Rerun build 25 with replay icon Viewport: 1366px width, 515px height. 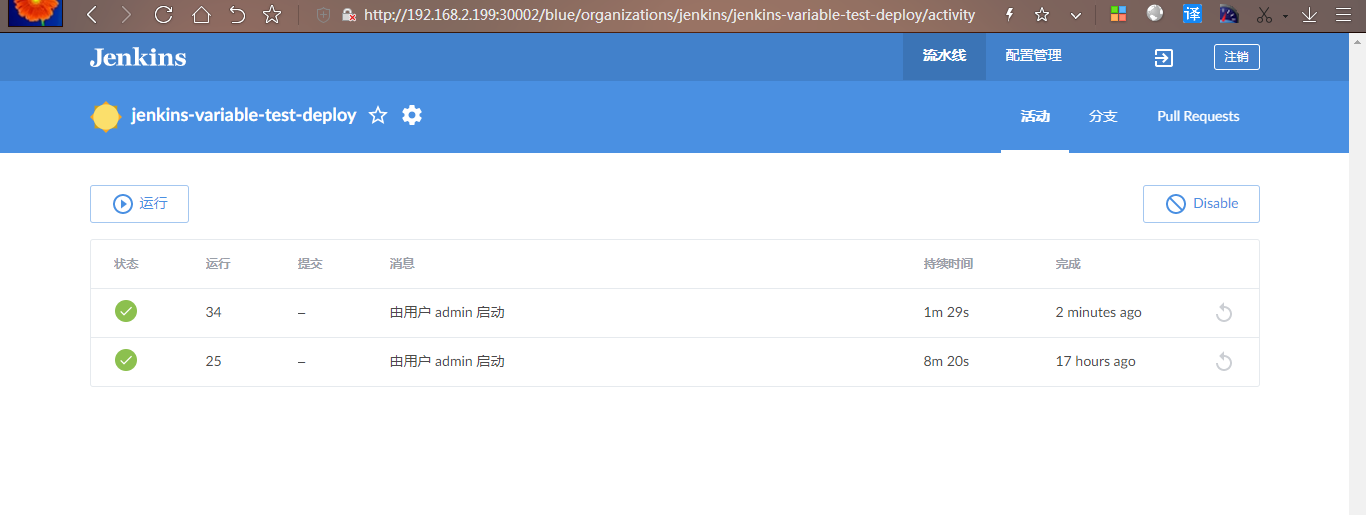point(1223,362)
